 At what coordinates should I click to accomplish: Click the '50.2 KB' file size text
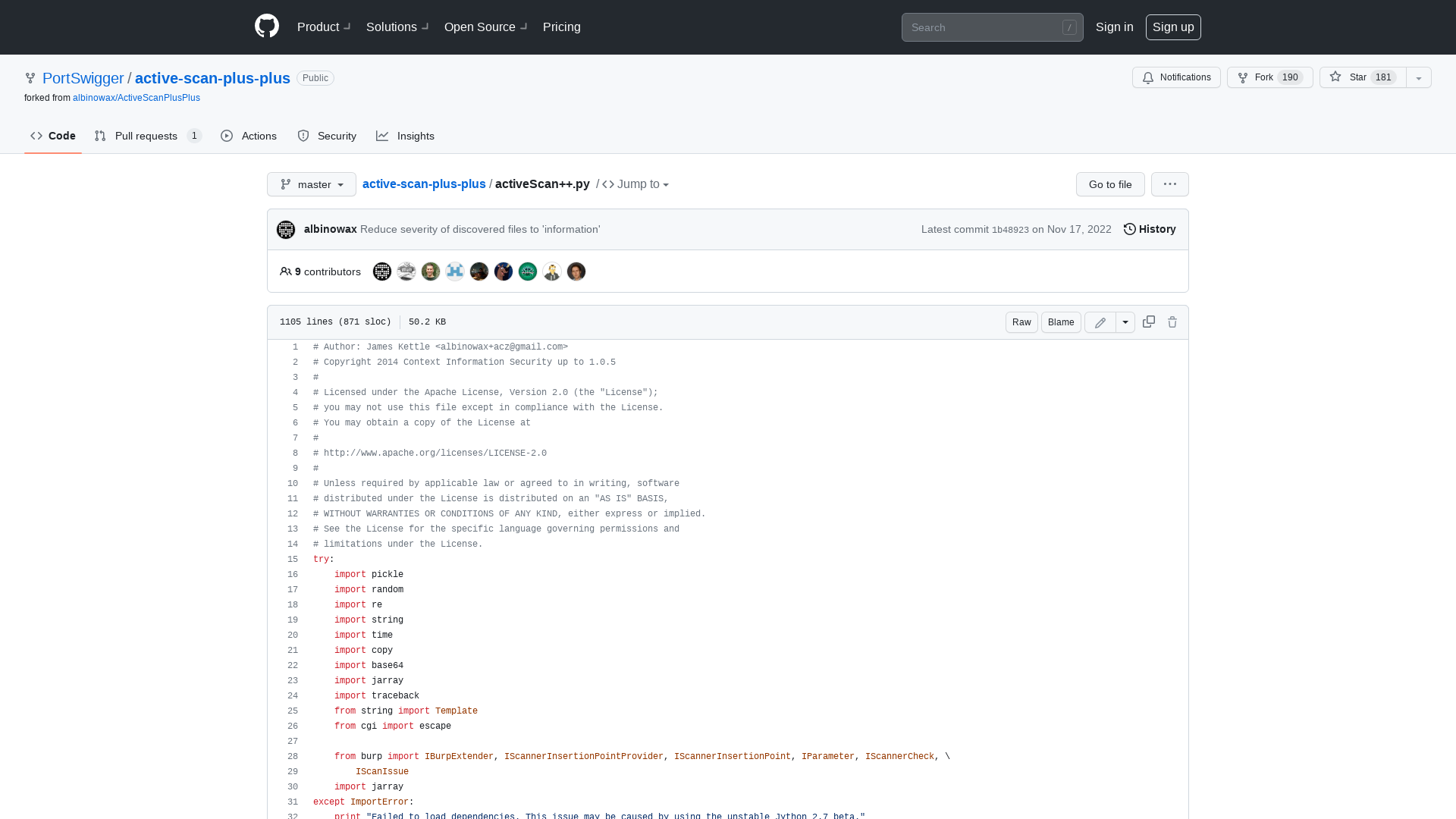click(x=427, y=322)
